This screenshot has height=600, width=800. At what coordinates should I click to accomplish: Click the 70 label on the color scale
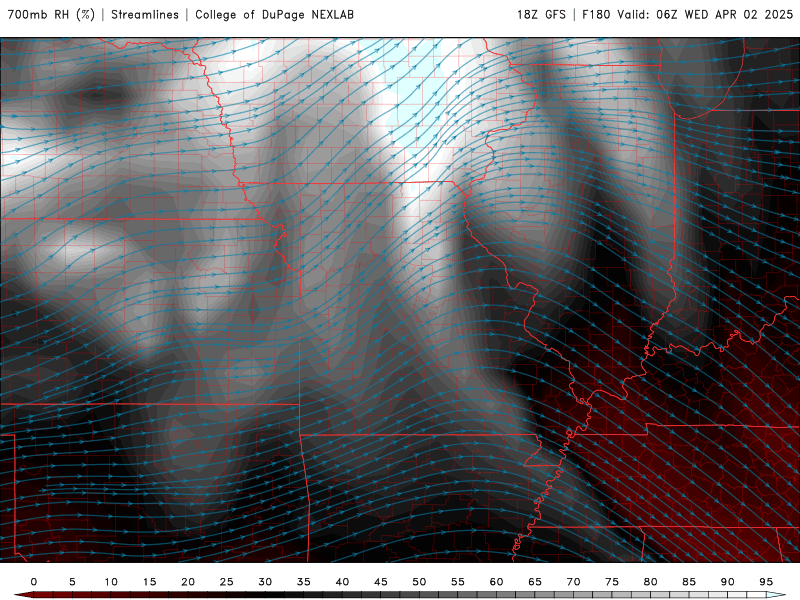(x=573, y=582)
